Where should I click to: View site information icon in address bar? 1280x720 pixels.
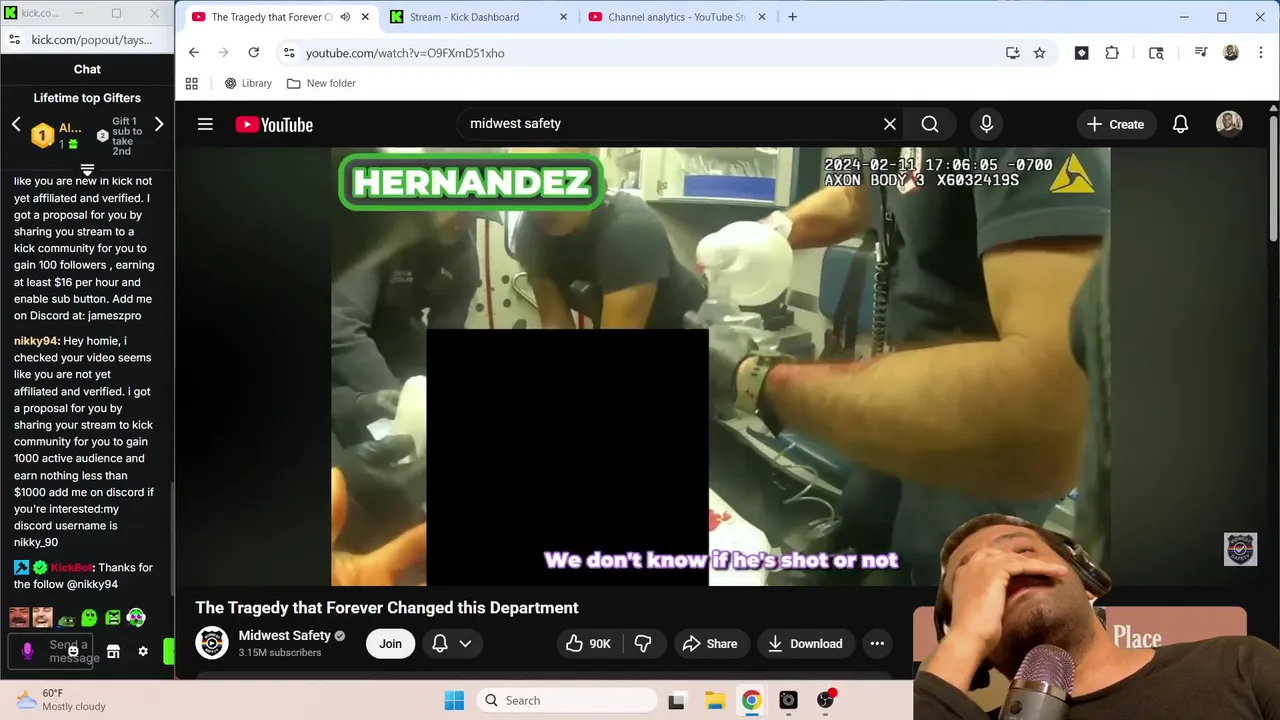tap(289, 53)
